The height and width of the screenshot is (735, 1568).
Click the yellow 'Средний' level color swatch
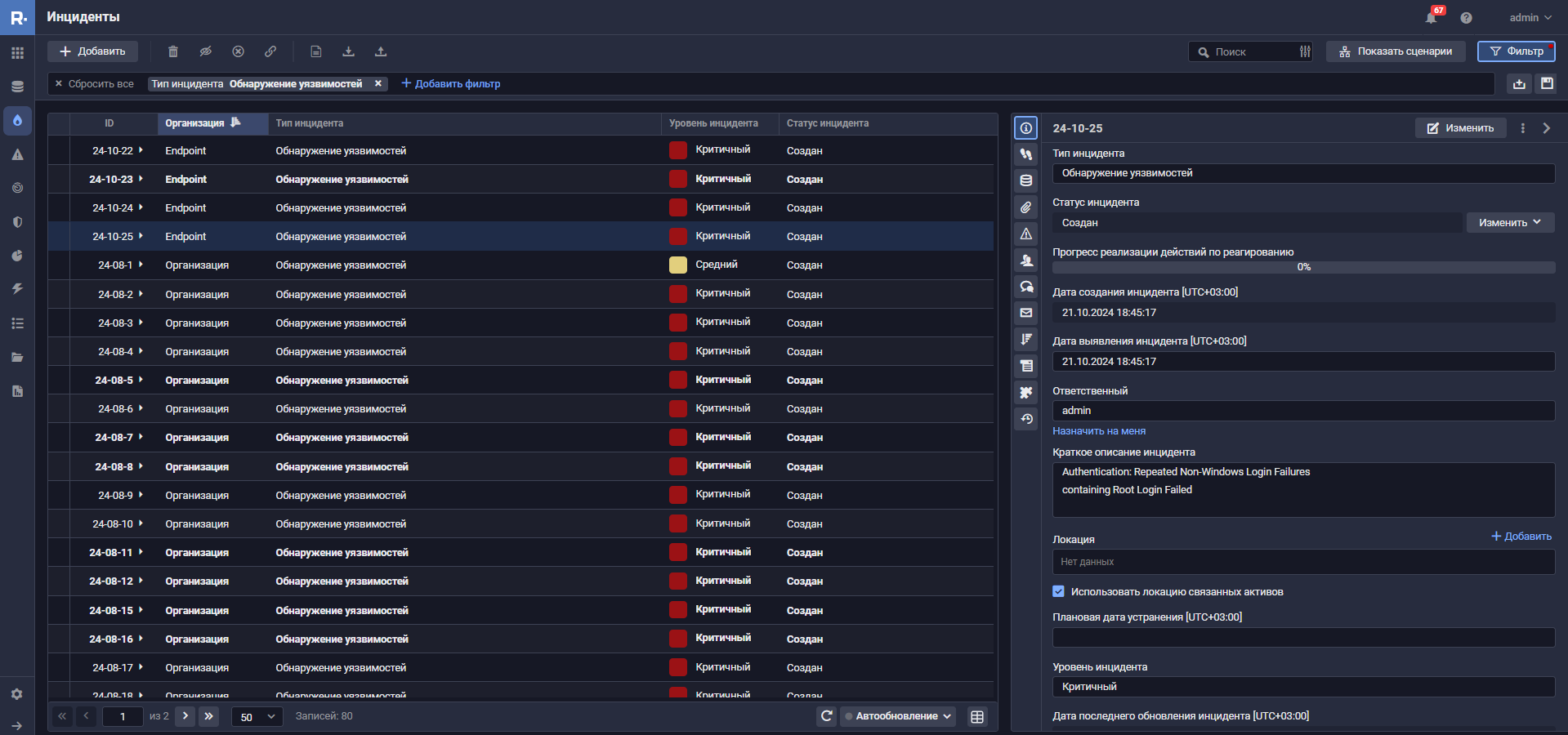(678, 265)
